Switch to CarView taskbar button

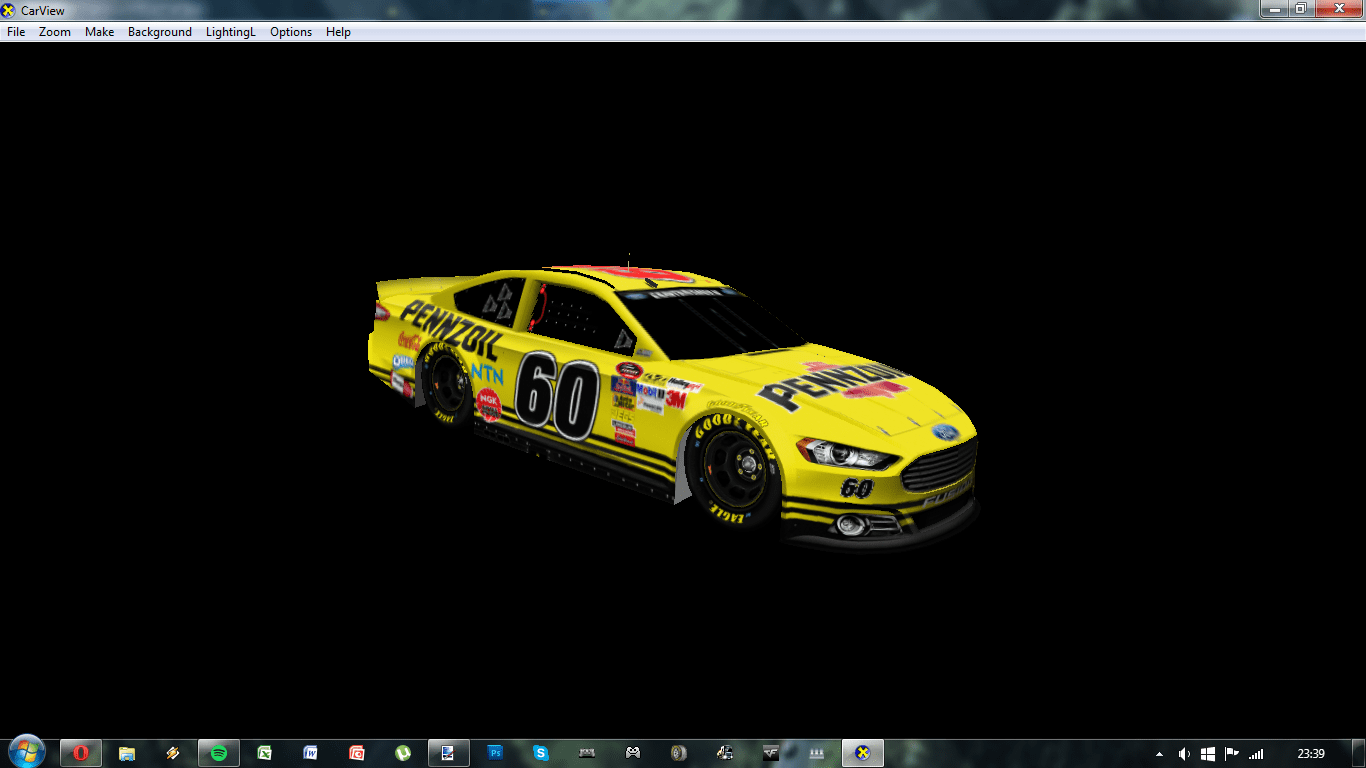863,753
